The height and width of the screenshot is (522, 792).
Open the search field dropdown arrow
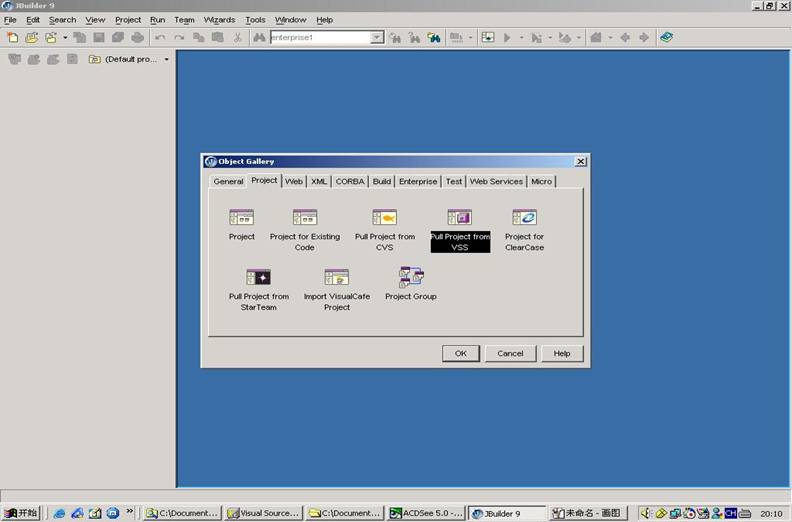pyautogui.click(x=377, y=37)
